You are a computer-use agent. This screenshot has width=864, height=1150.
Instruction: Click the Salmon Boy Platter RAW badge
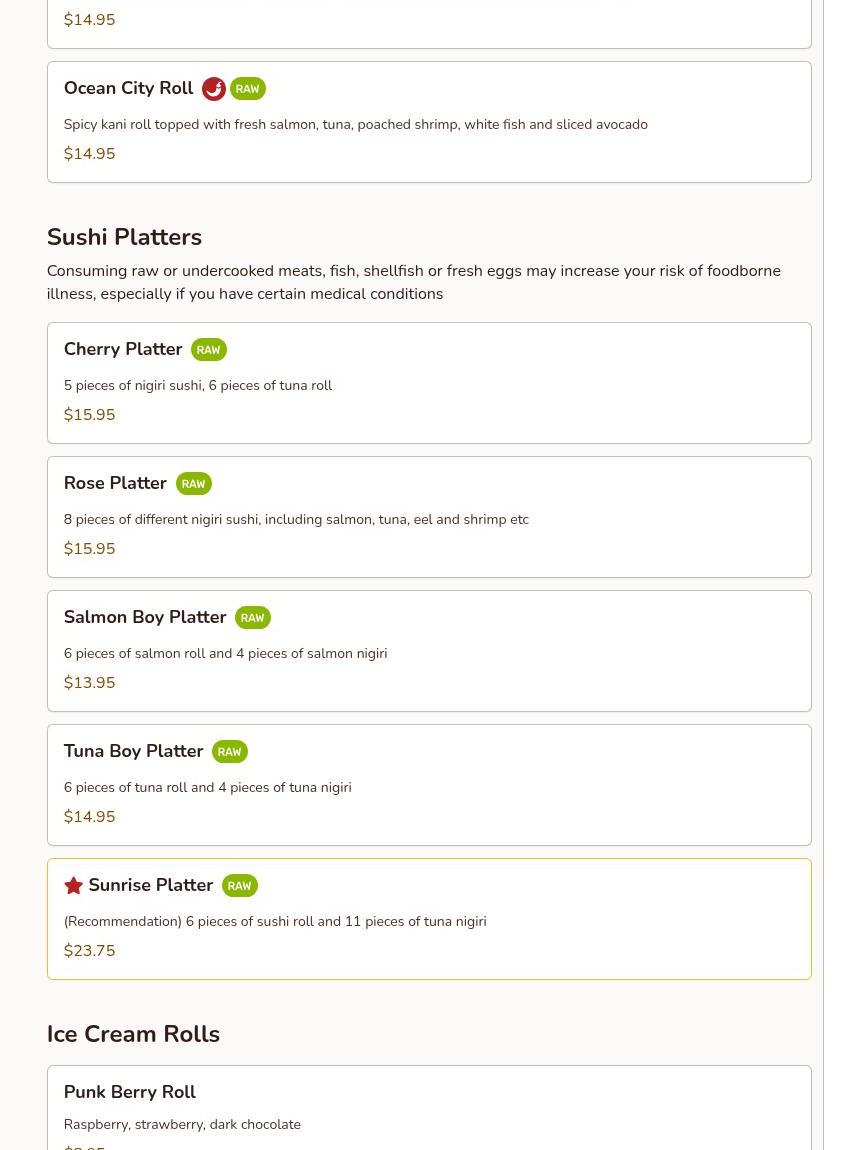pyautogui.click(x=252, y=618)
